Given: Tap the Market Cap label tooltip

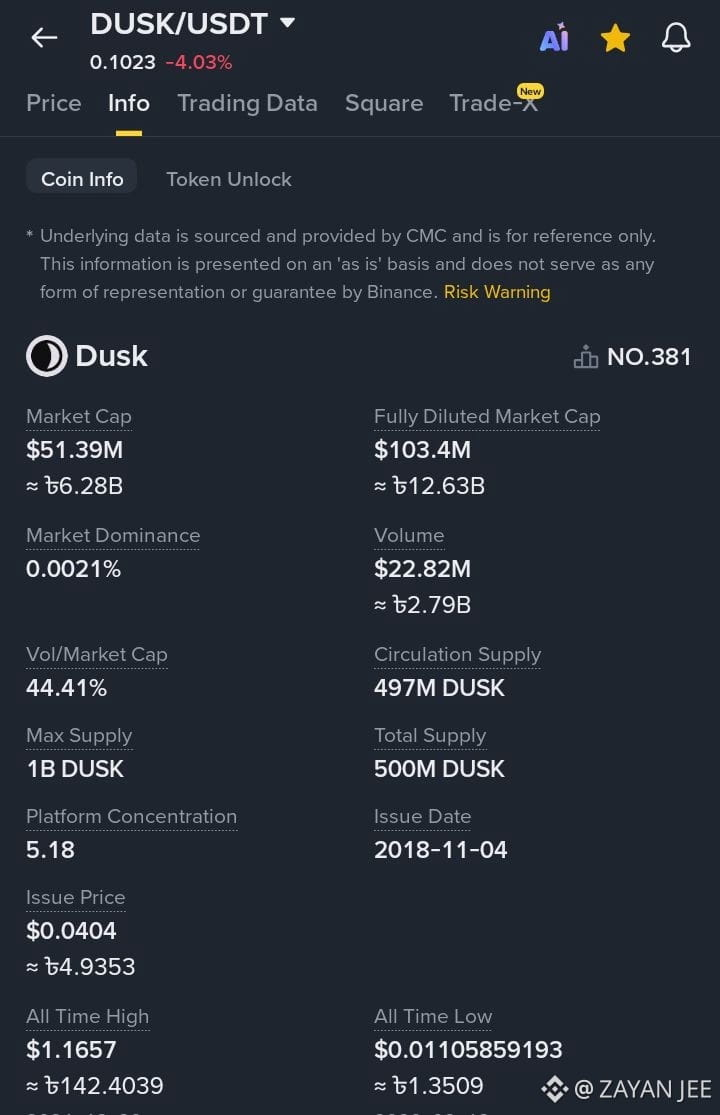Looking at the screenshot, I should point(78,417).
